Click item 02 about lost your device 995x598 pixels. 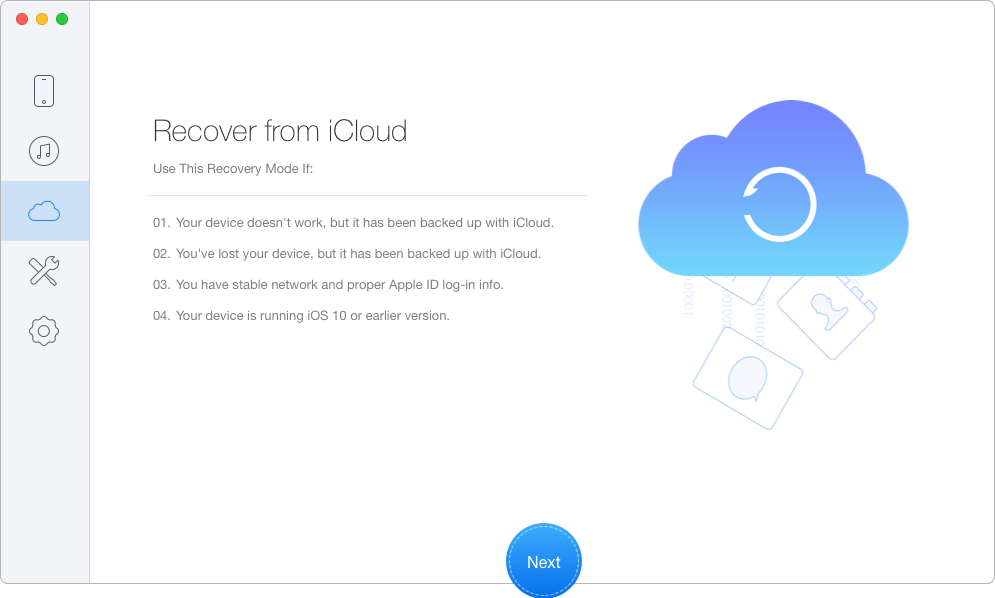347,254
